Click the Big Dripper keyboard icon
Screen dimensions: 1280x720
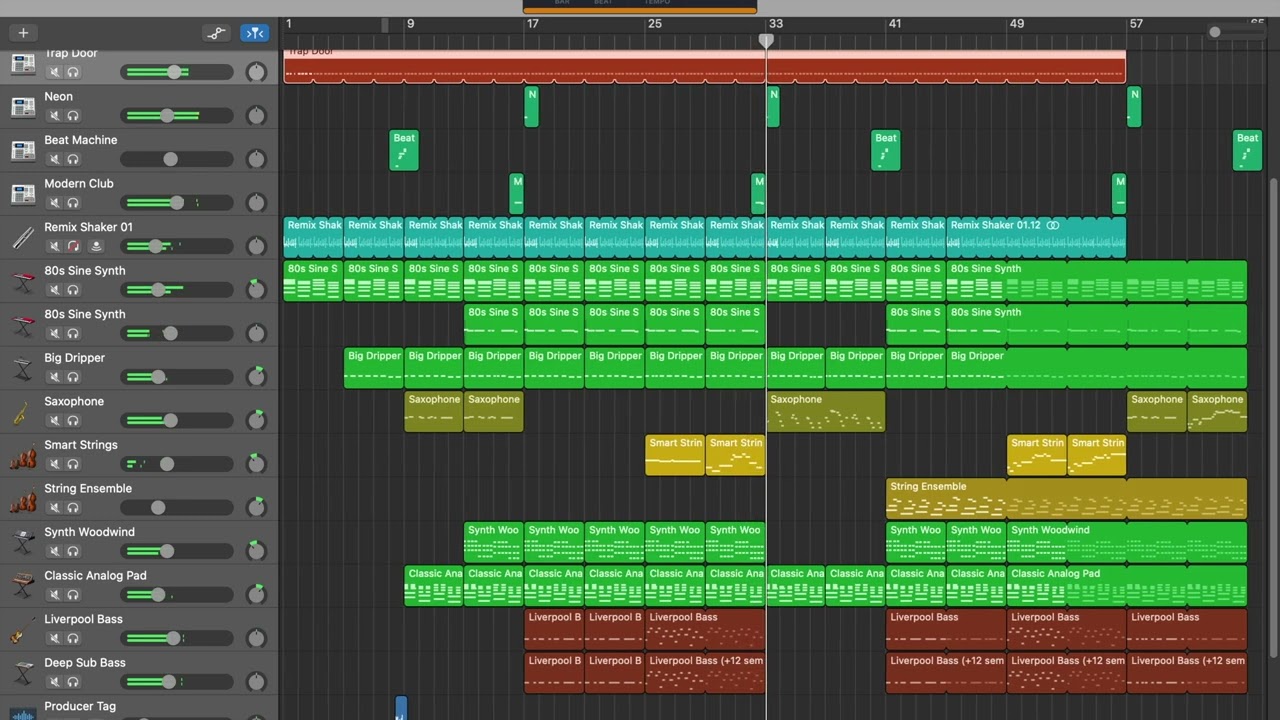(23, 368)
